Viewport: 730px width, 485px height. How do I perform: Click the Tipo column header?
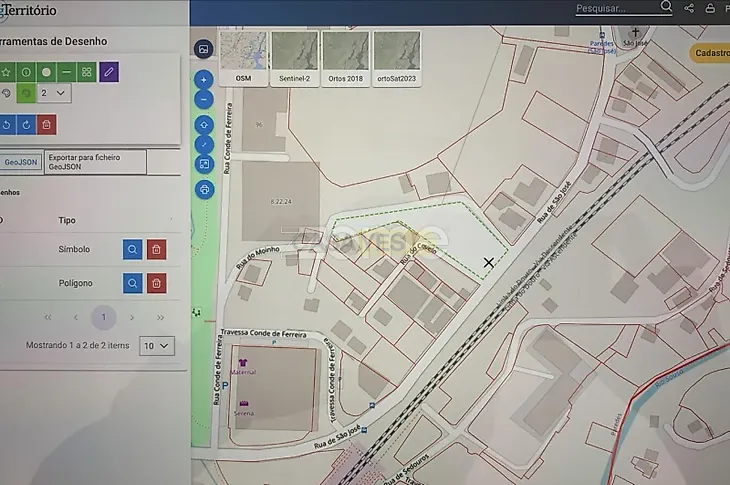(67, 220)
